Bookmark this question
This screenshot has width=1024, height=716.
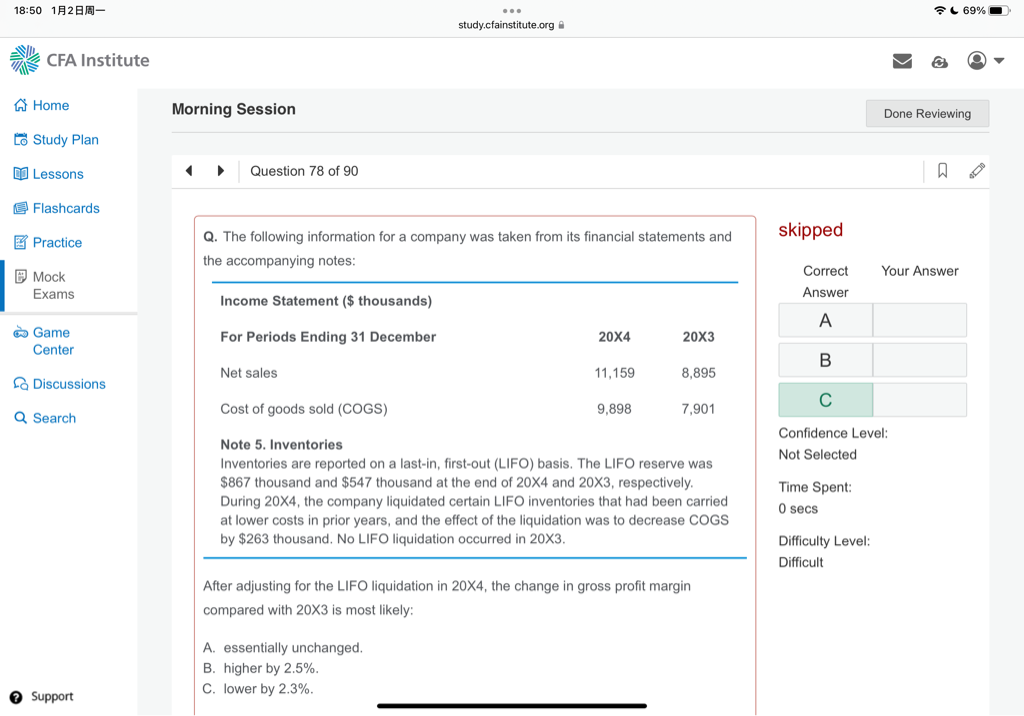[x=942, y=171]
